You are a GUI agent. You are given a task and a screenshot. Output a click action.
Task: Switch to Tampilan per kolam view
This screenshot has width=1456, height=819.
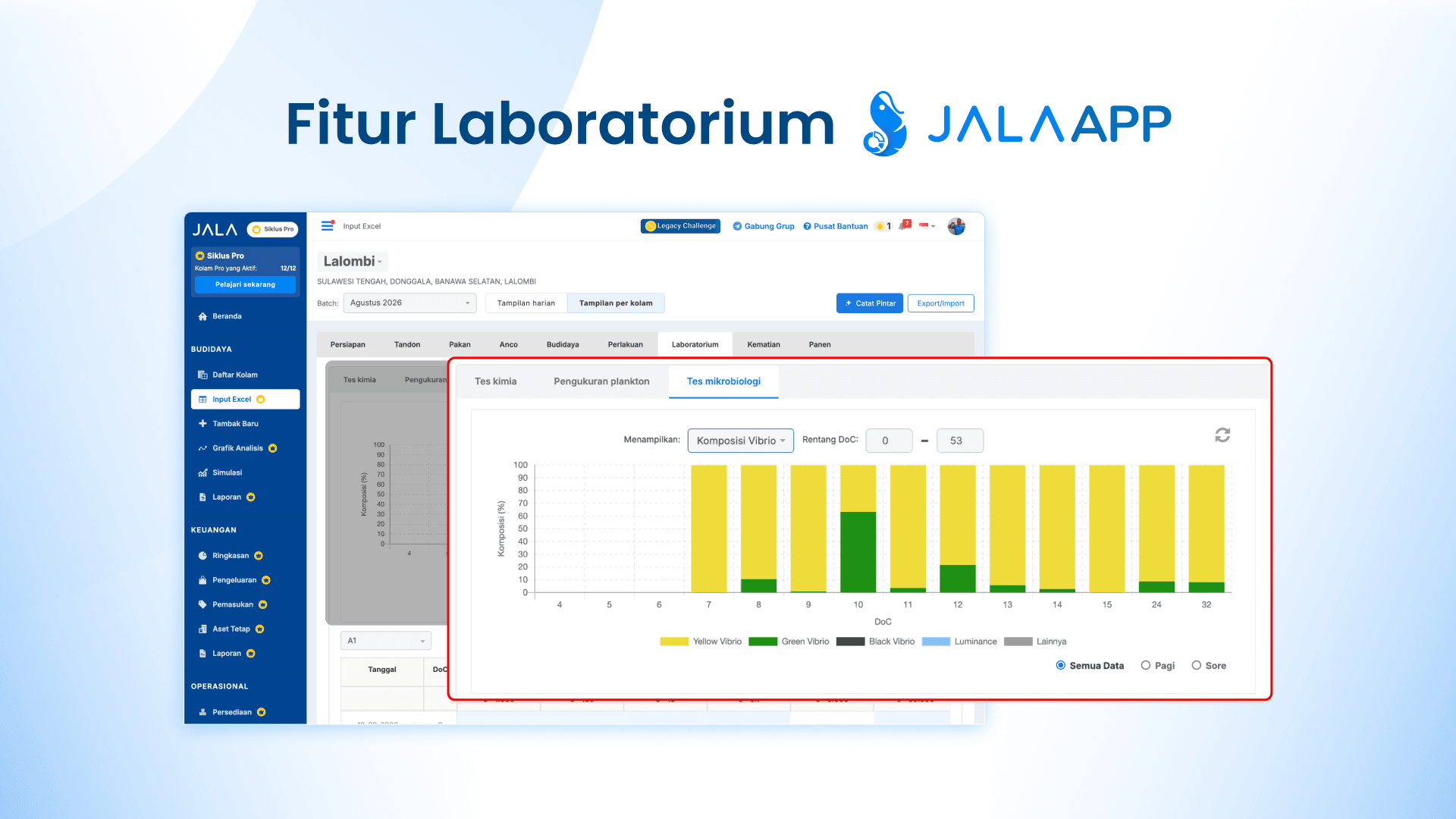616,303
